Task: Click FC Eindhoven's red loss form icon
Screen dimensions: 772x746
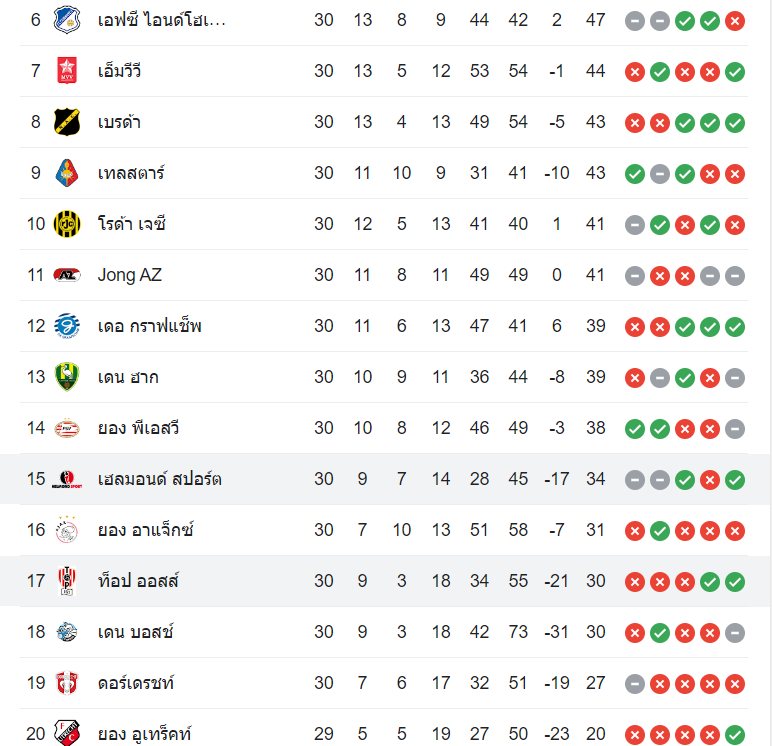Action: [x=735, y=20]
